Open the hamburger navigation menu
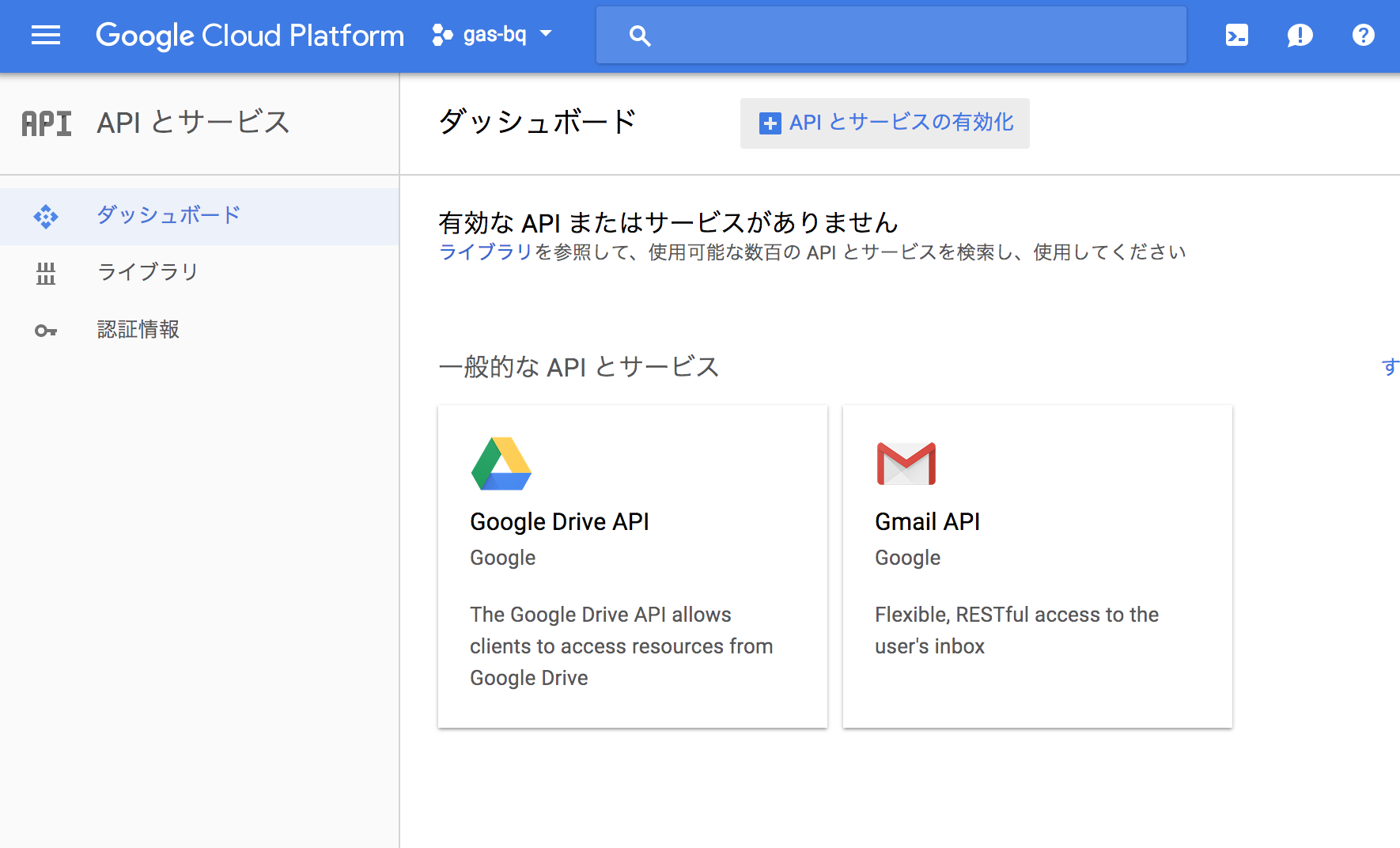 pyautogui.click(x=46, y=35)
